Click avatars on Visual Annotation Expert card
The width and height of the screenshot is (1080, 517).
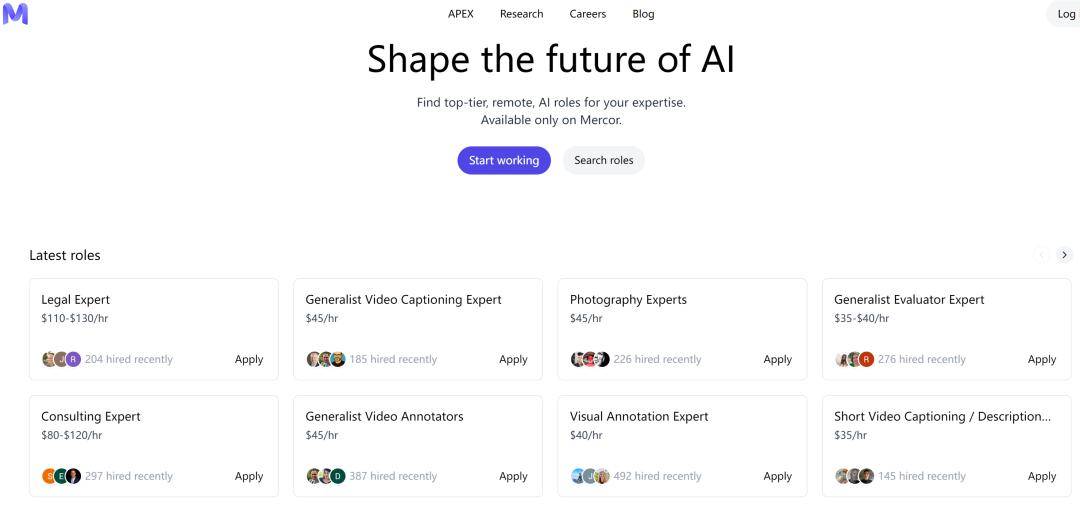590,476
